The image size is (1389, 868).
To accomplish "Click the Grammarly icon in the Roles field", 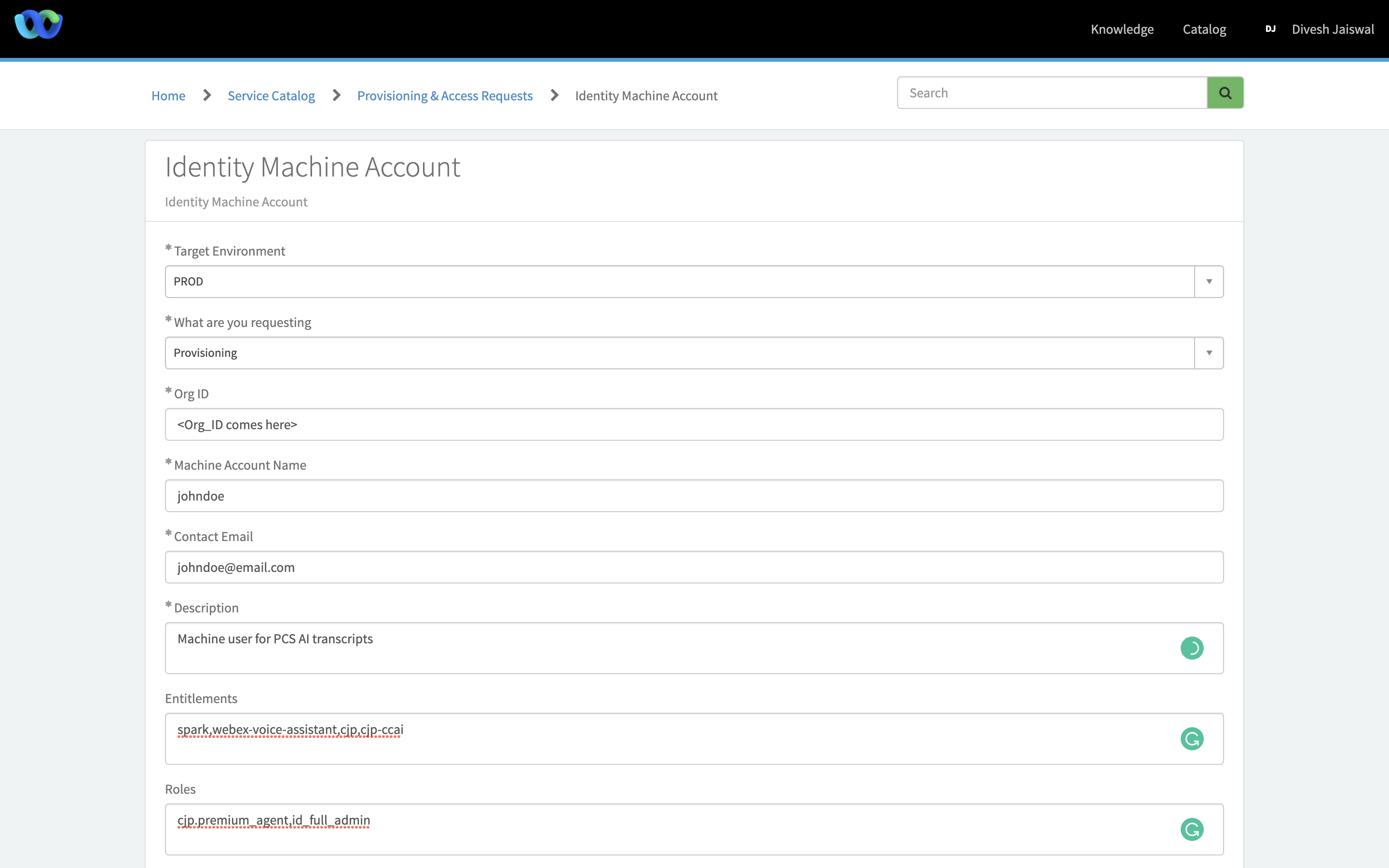I will (1192, 829).
